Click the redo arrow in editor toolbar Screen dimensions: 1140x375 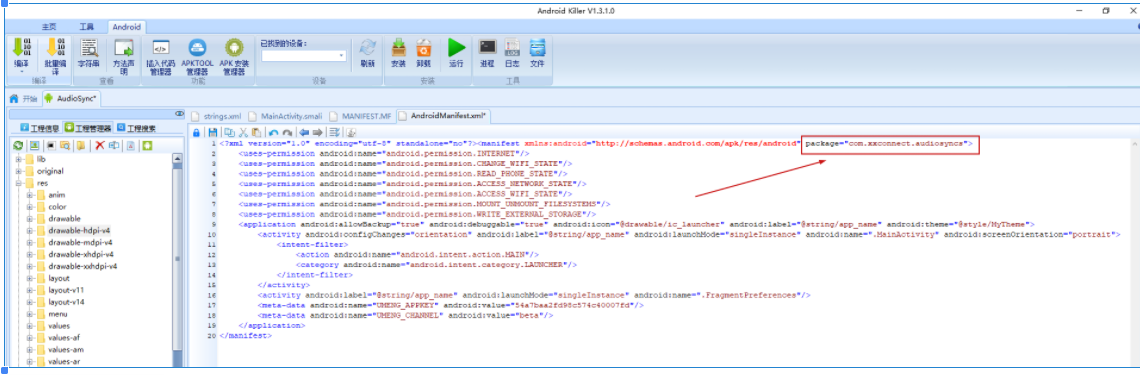click(287, 133)
